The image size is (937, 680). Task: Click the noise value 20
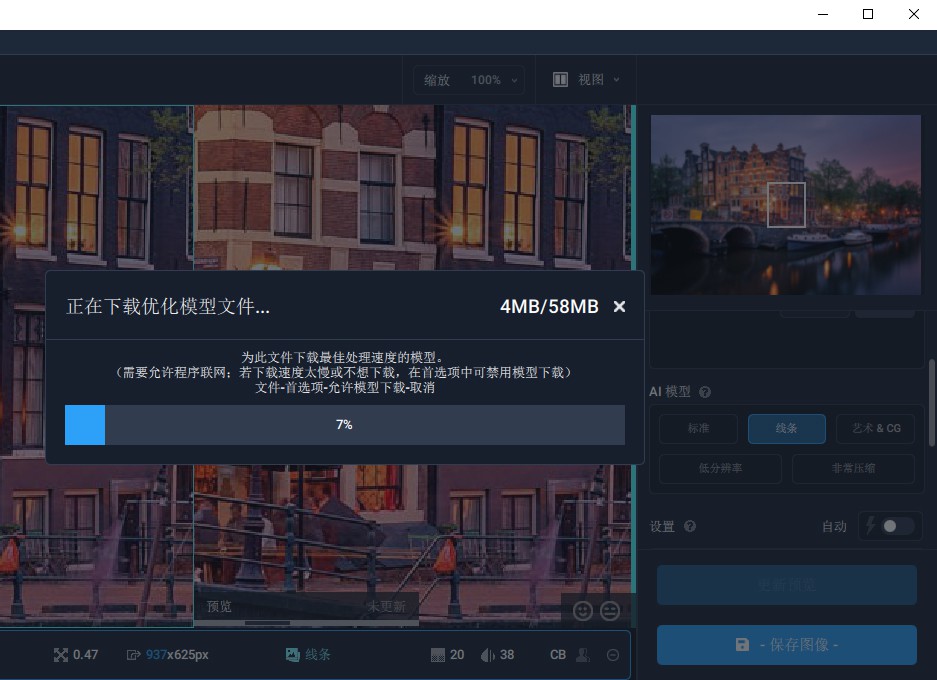coord(457,655)
